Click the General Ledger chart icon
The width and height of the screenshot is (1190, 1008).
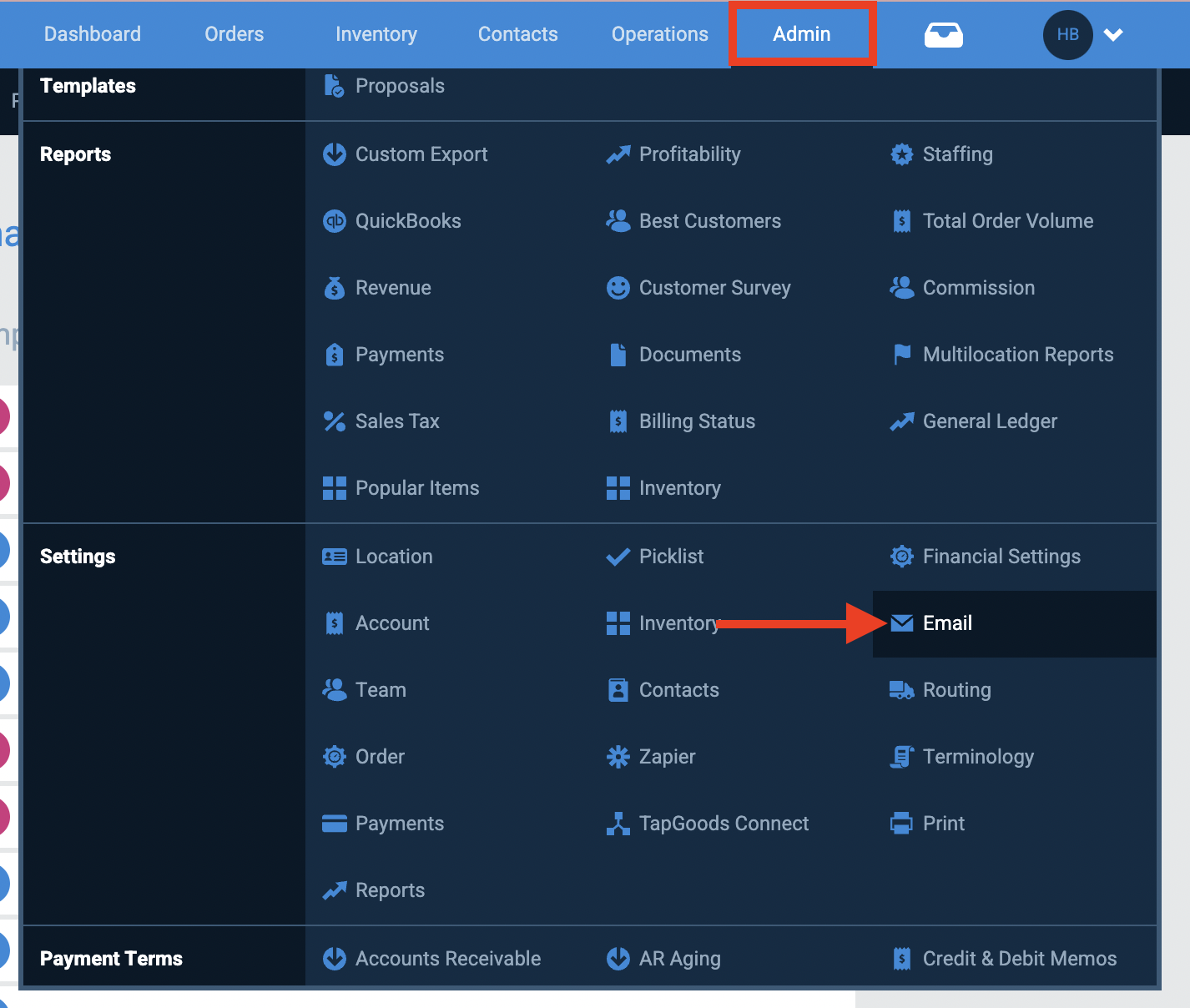902,421
